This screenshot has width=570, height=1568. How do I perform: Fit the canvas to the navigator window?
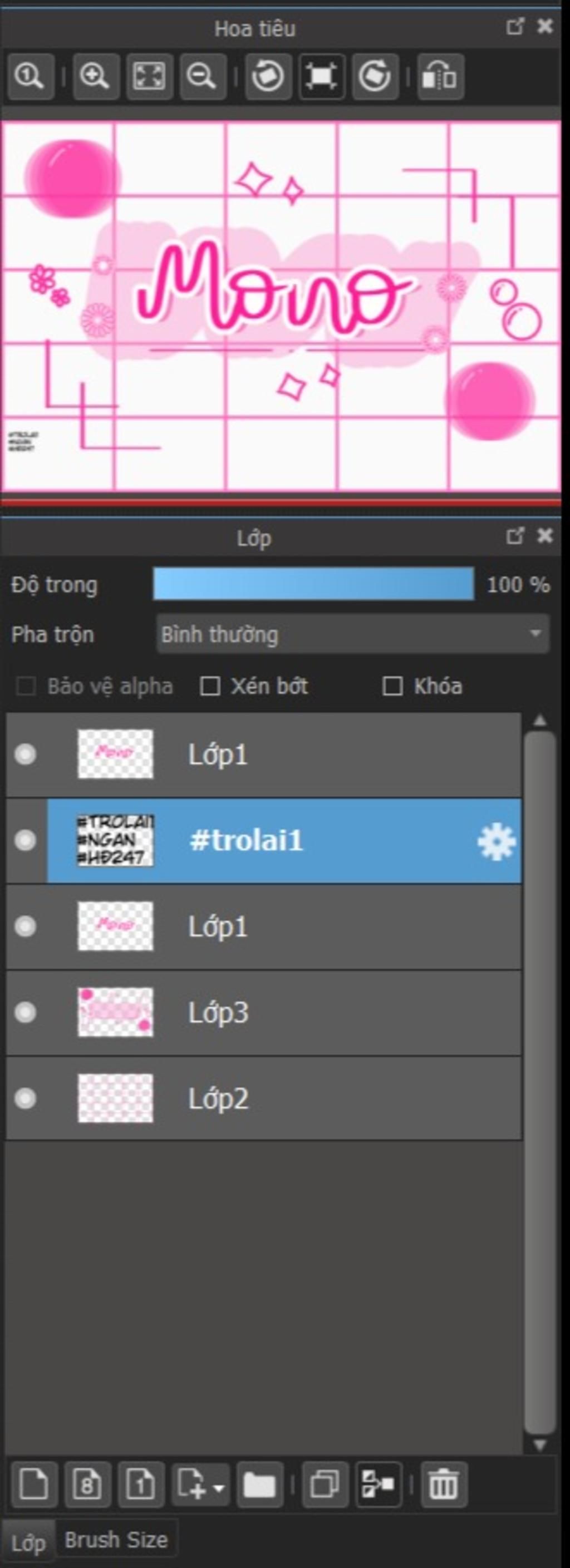point(149,77)
